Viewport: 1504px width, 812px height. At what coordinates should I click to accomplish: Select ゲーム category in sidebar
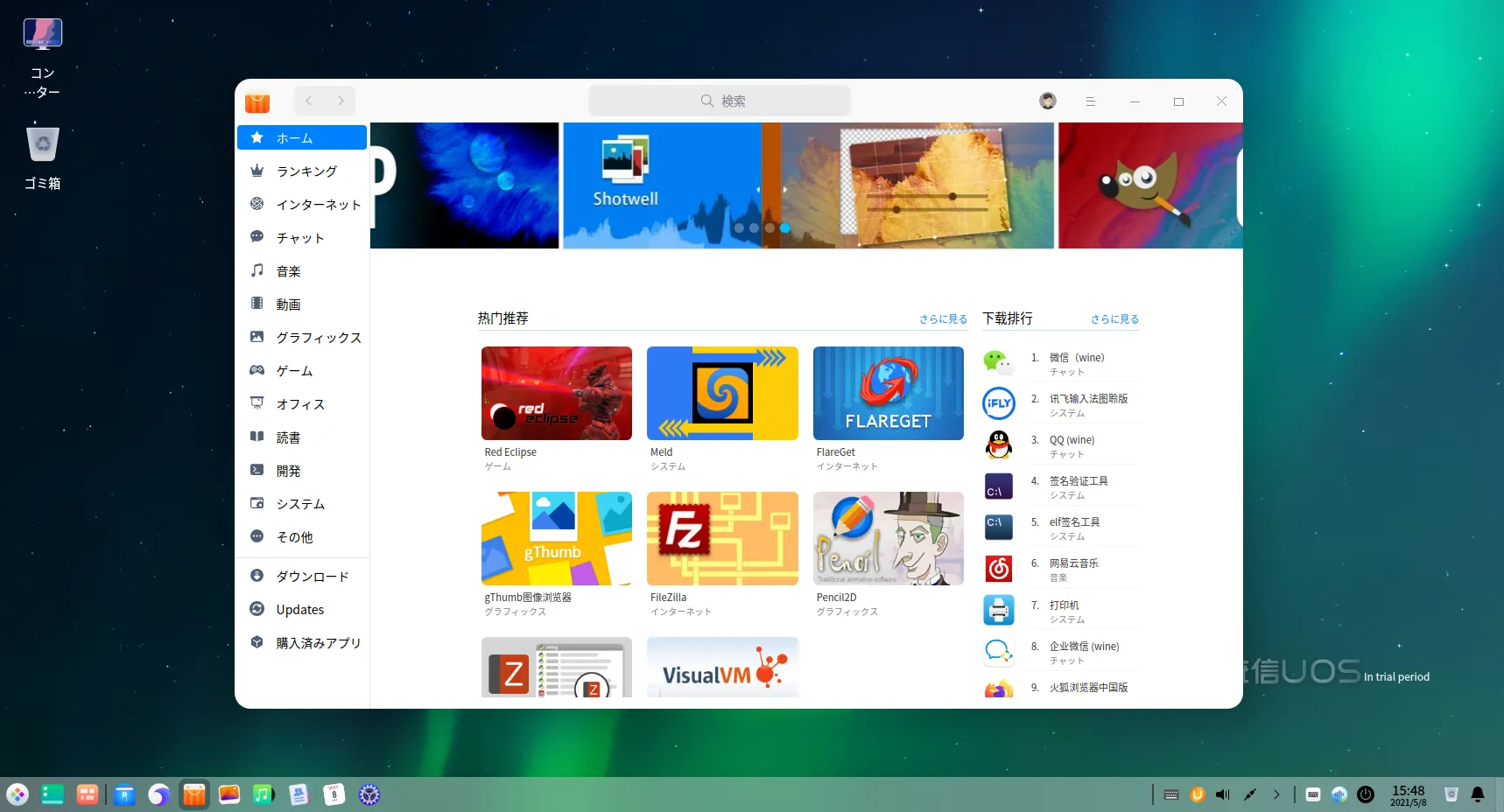(x=294, y=371)
